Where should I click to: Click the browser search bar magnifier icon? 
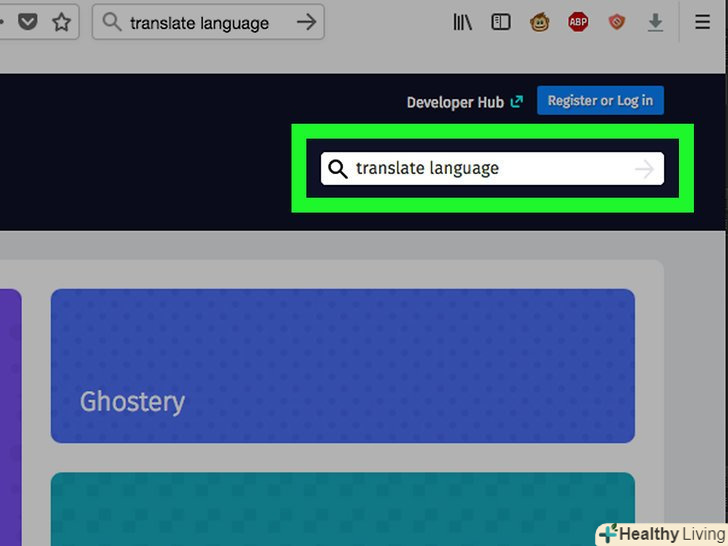click(x=112, y=22)
